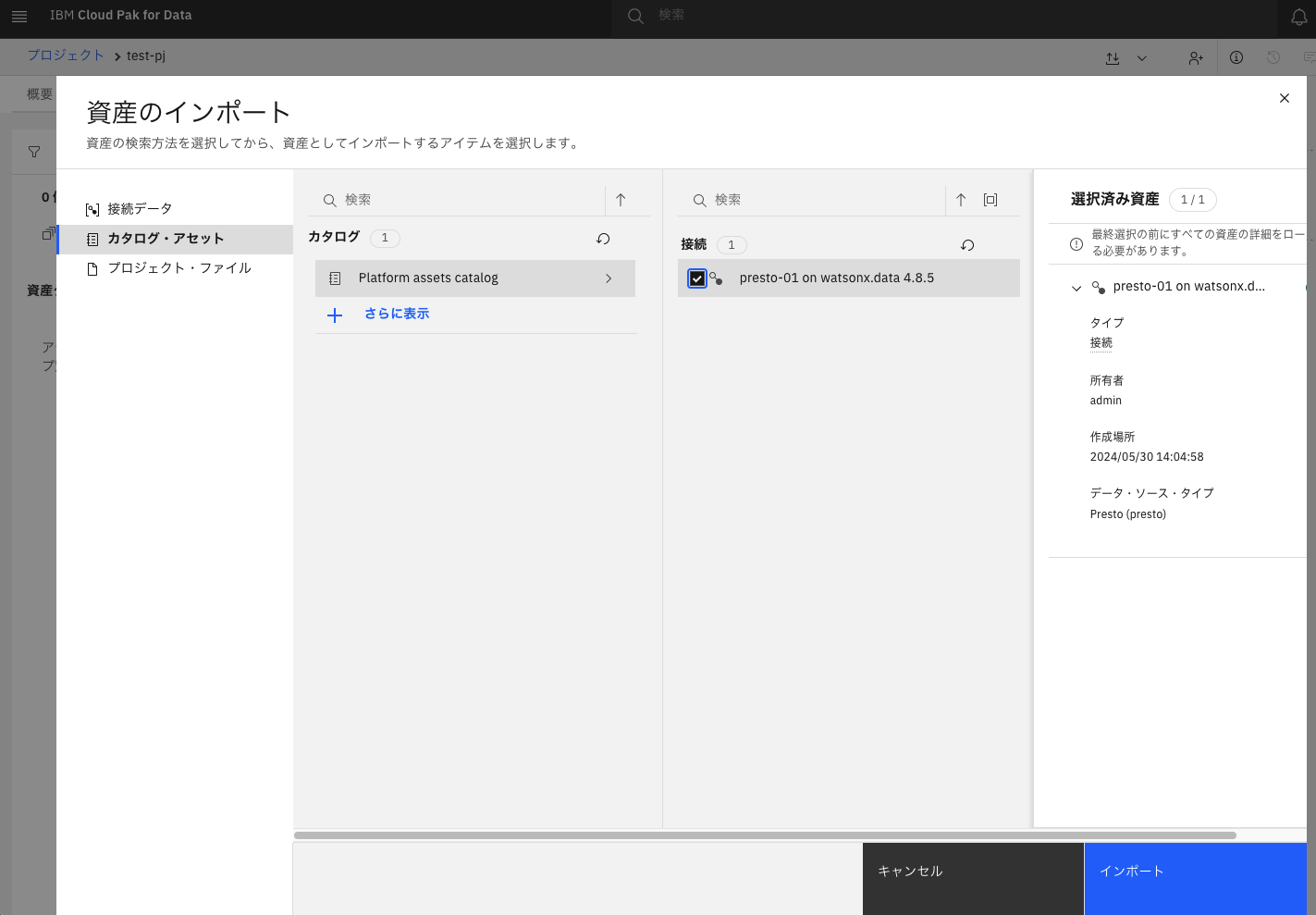
Task: Open the プロジェクト breadcrumb link
Action: pos(66,56)
